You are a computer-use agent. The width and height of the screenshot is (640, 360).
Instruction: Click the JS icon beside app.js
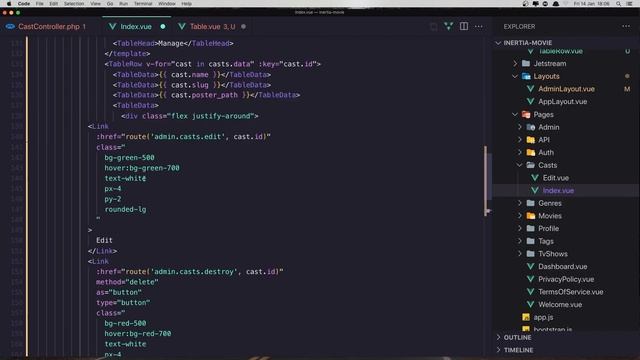pyautogui.click(x=526, y=317)
